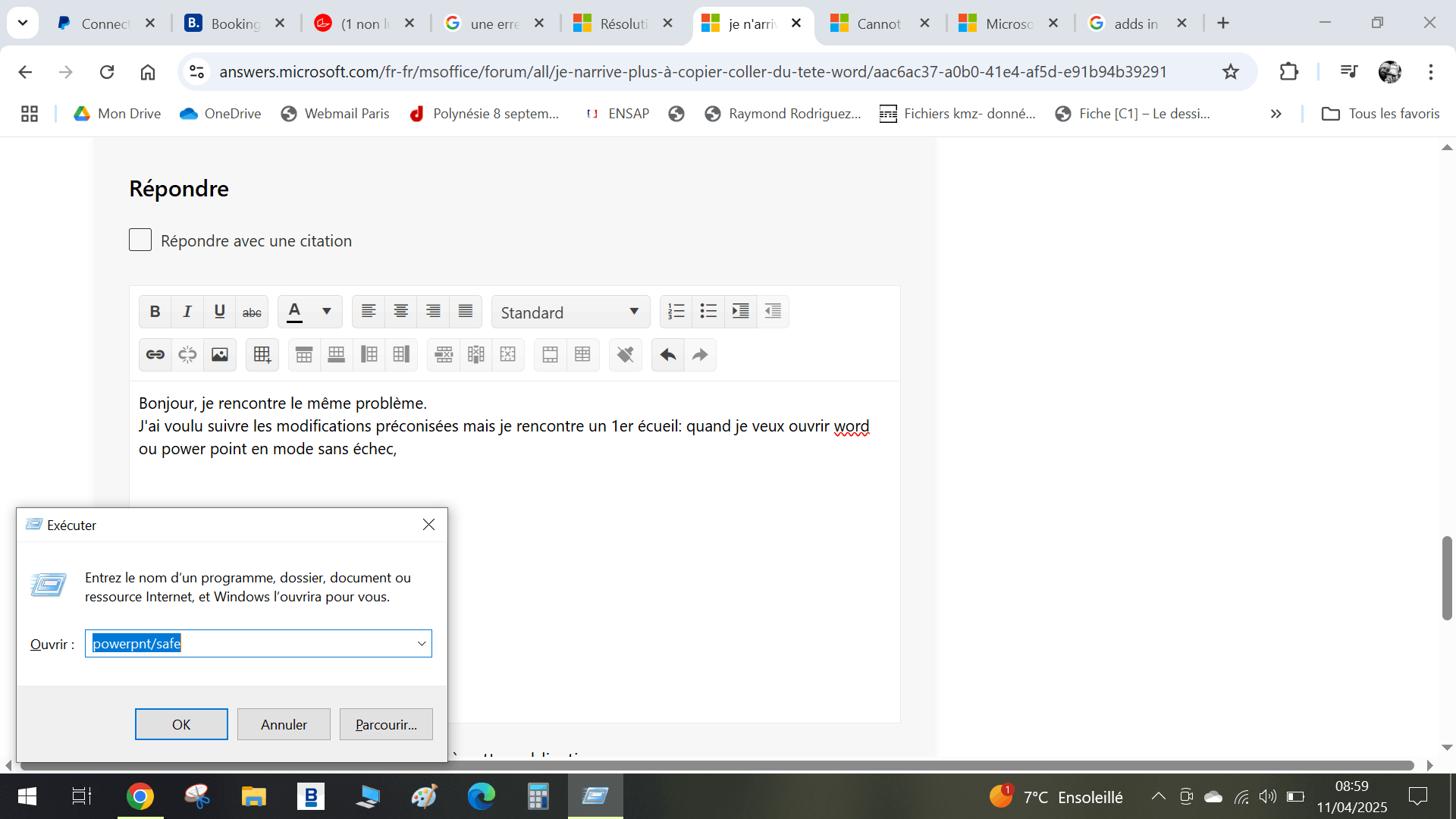Center align the reply text
1456x819 pixels.
click(400, 312)
